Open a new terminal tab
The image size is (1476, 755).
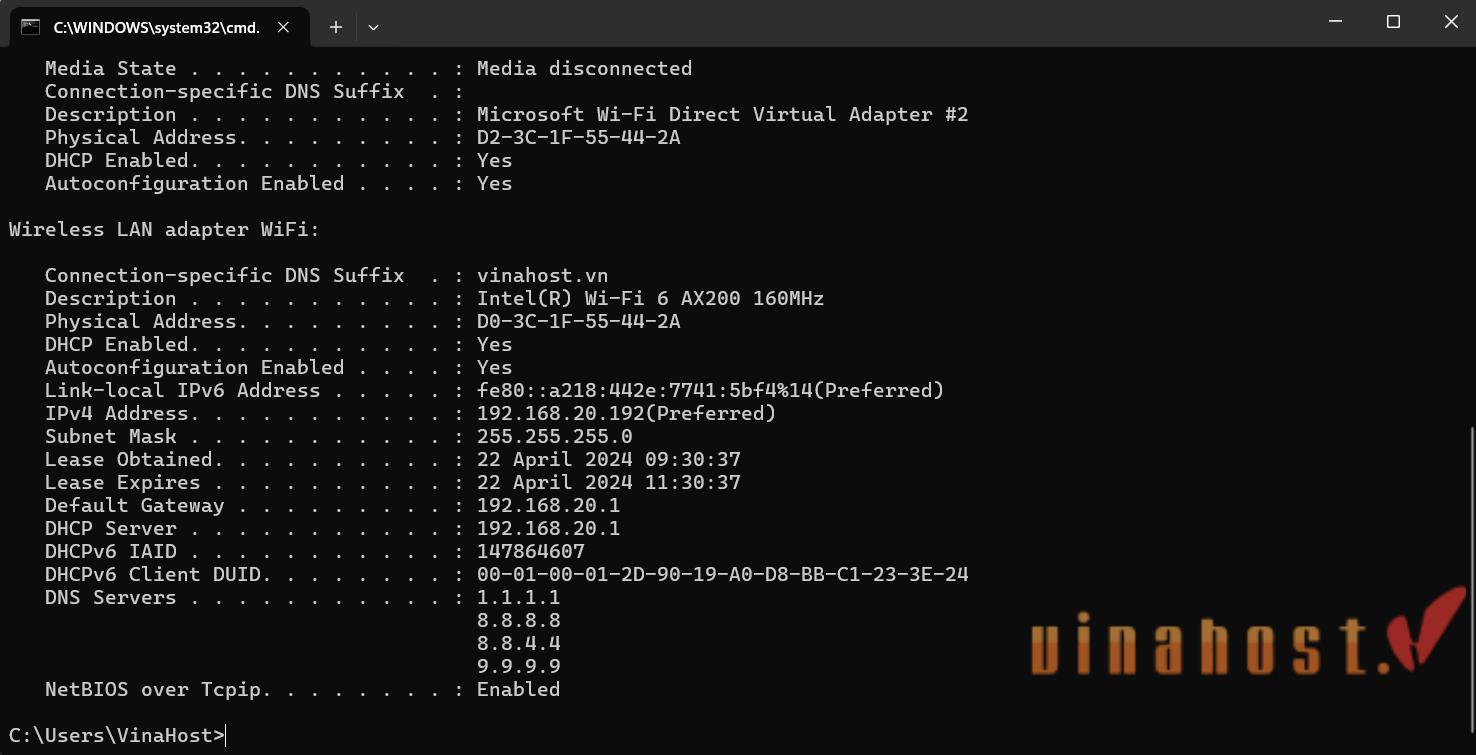click(336, 27)
